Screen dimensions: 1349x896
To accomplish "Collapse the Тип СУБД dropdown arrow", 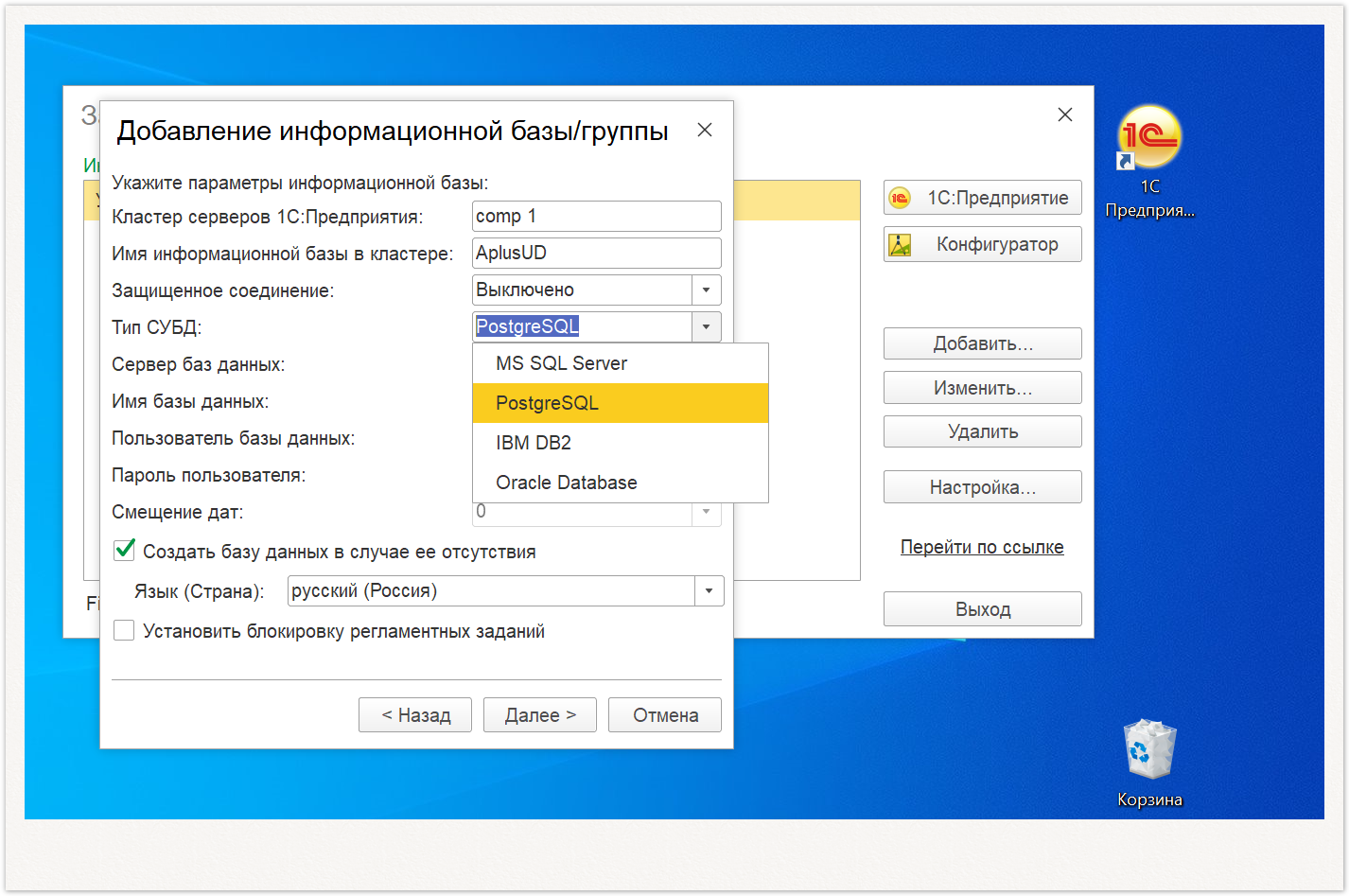I will [707, 326].
